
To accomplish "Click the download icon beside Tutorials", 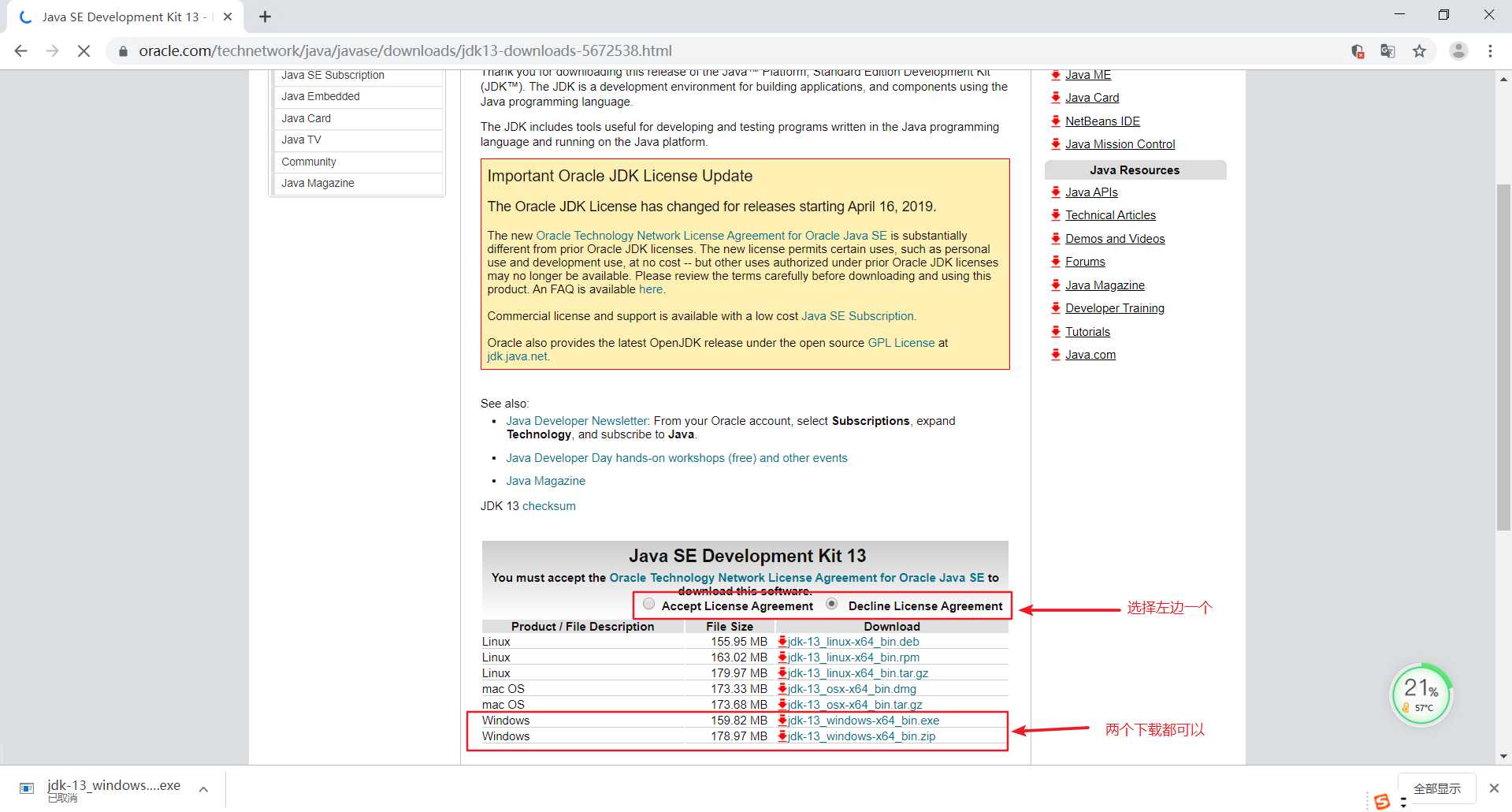I will coord(1056,331).
